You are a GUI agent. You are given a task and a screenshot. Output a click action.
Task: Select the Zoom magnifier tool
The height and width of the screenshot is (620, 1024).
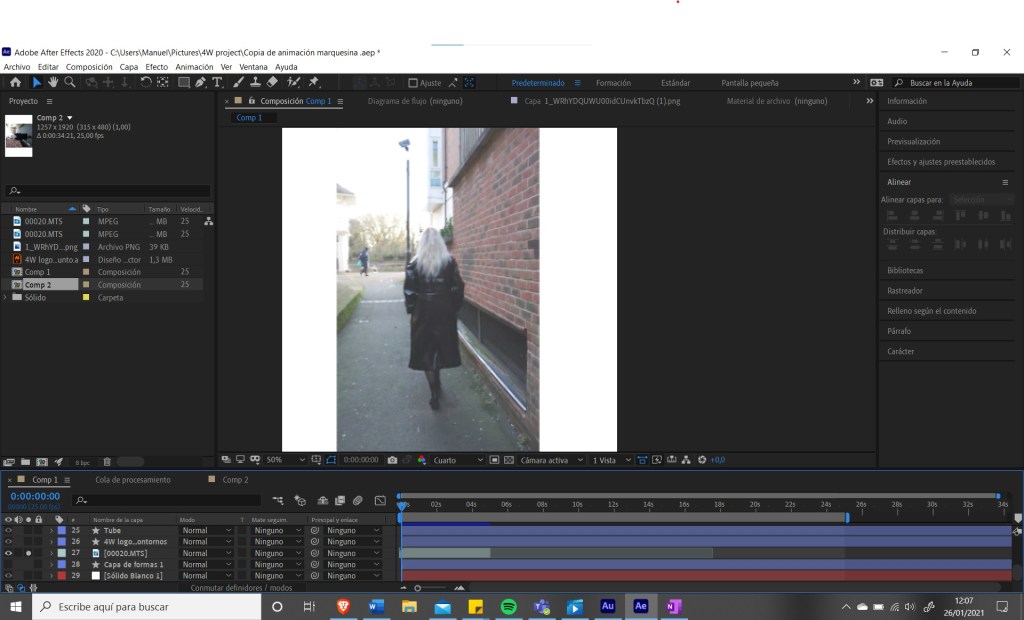[x=69, y=82]
